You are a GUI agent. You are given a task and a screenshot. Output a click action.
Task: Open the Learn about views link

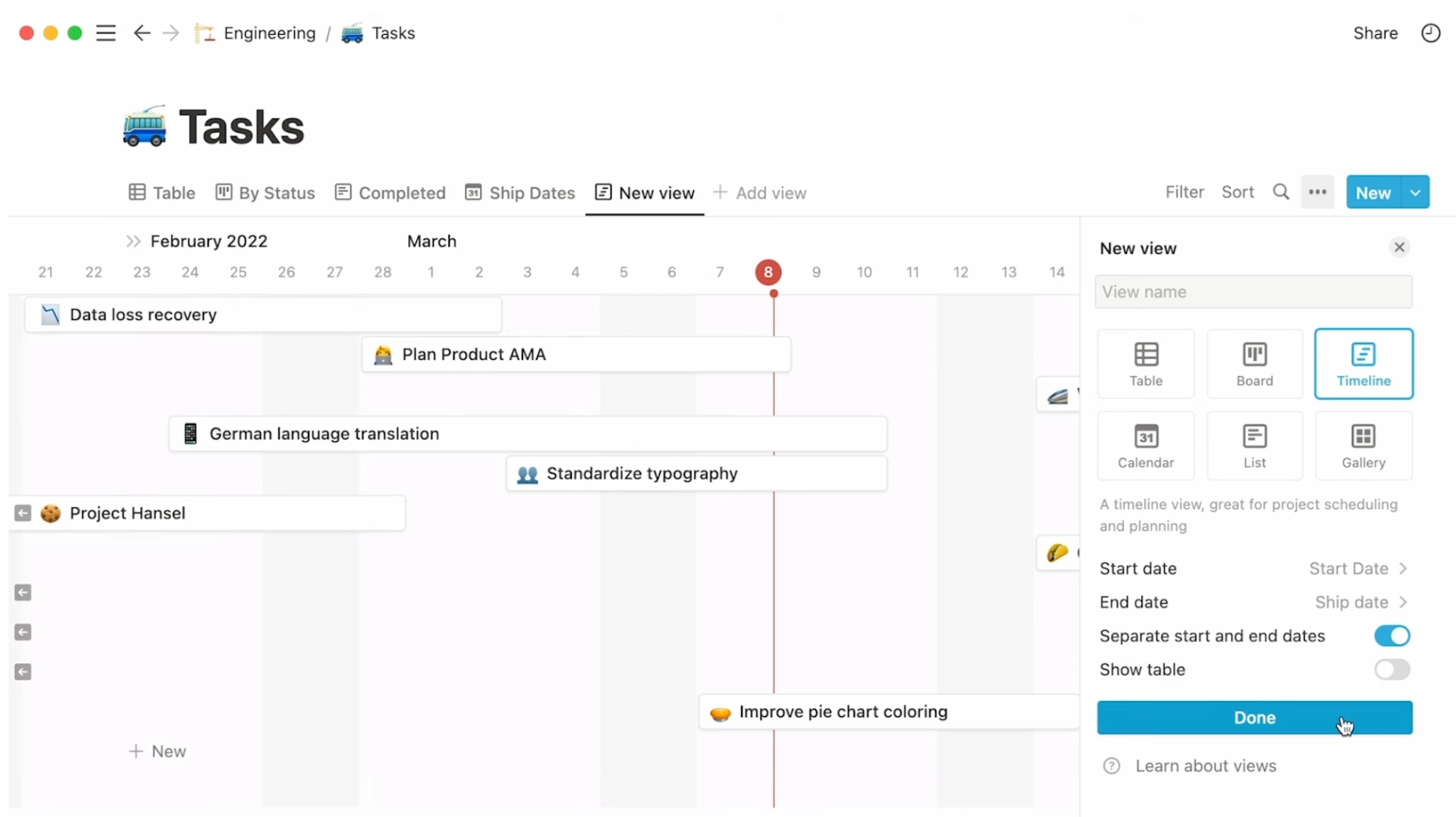point(1205,765)
